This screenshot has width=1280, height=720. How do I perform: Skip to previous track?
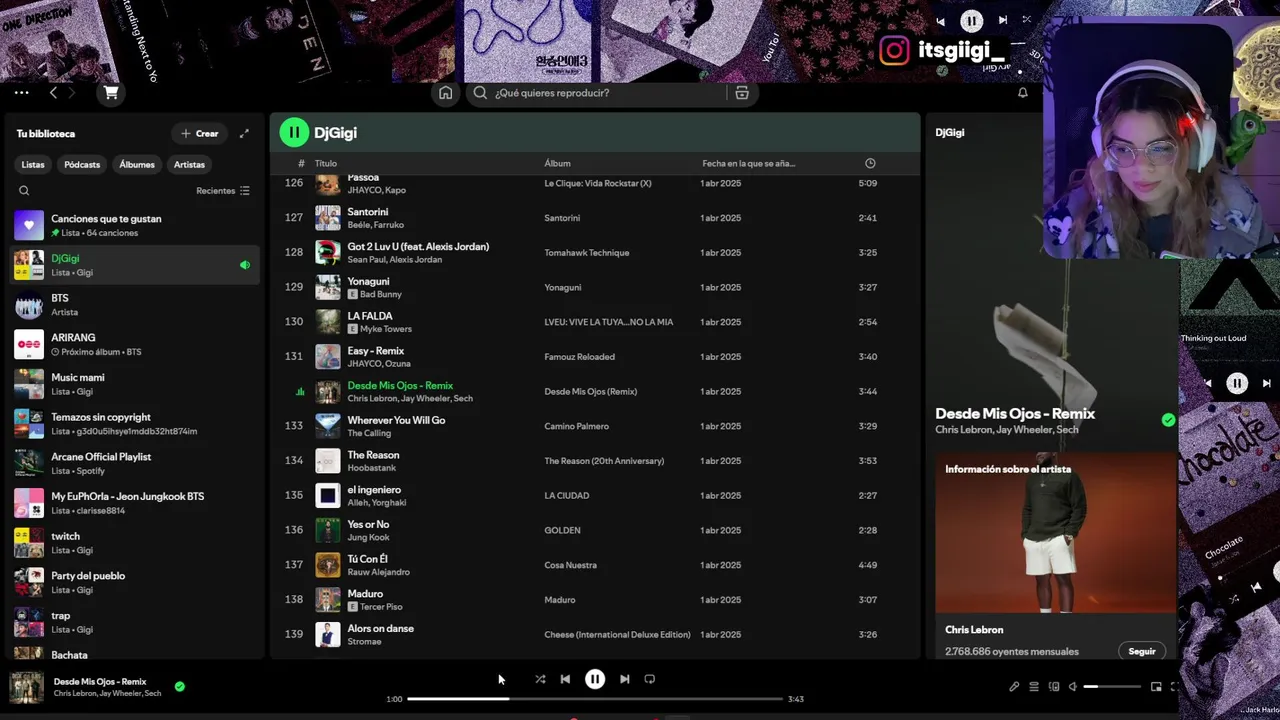(565, 679)
